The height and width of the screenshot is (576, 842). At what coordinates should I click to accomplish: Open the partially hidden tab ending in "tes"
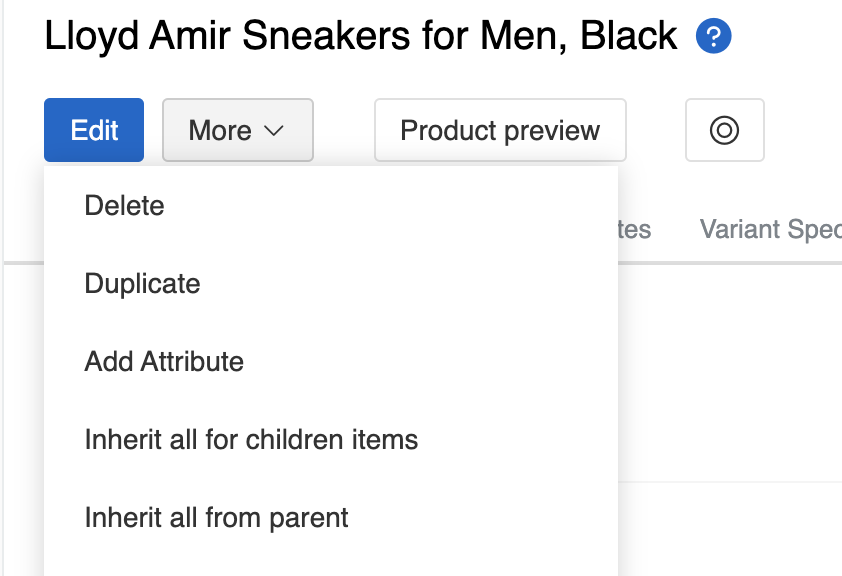(x=634, y=229)
